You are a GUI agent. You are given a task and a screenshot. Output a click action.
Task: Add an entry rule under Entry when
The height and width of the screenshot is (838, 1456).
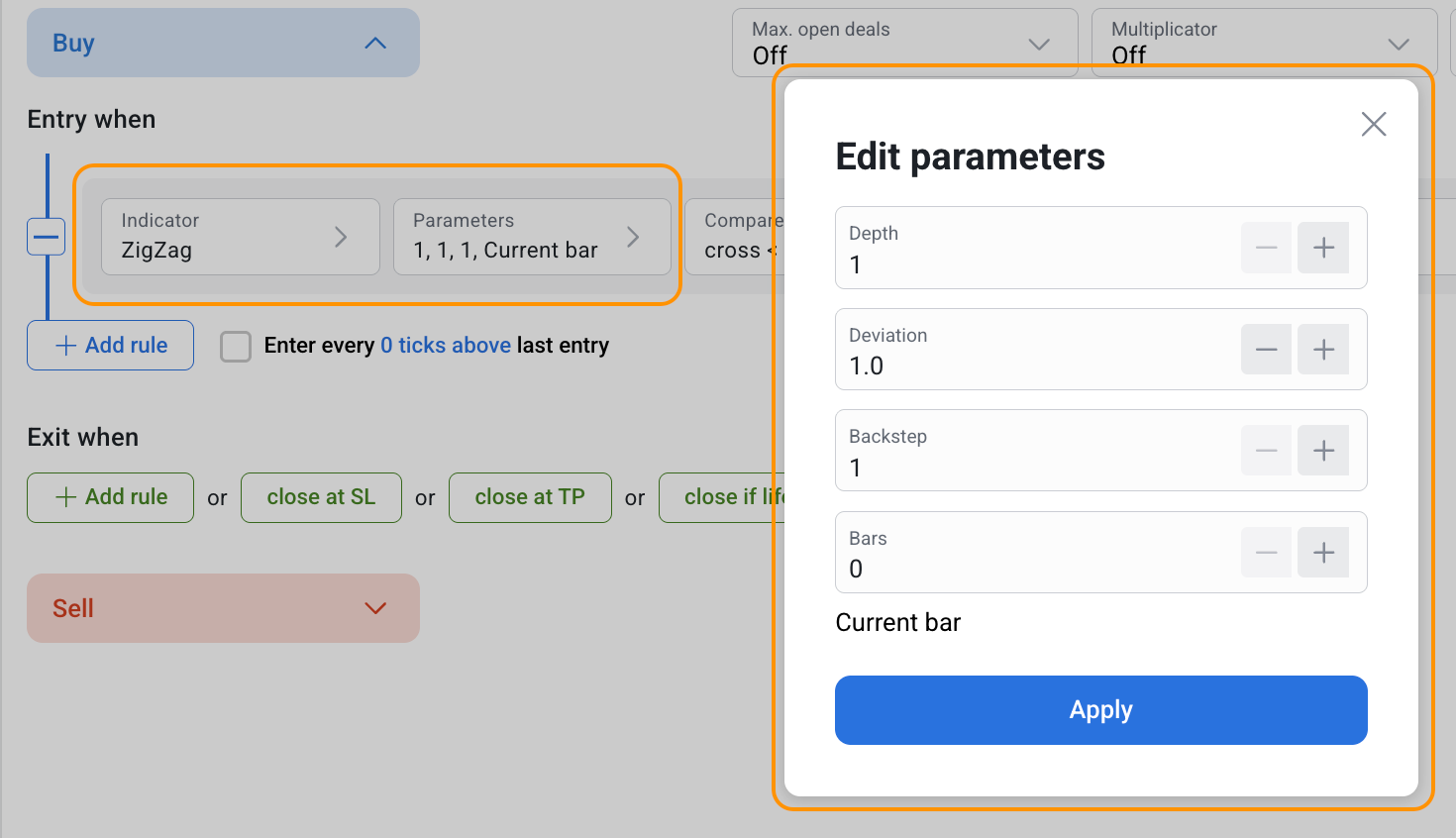(x=110, y=346)
